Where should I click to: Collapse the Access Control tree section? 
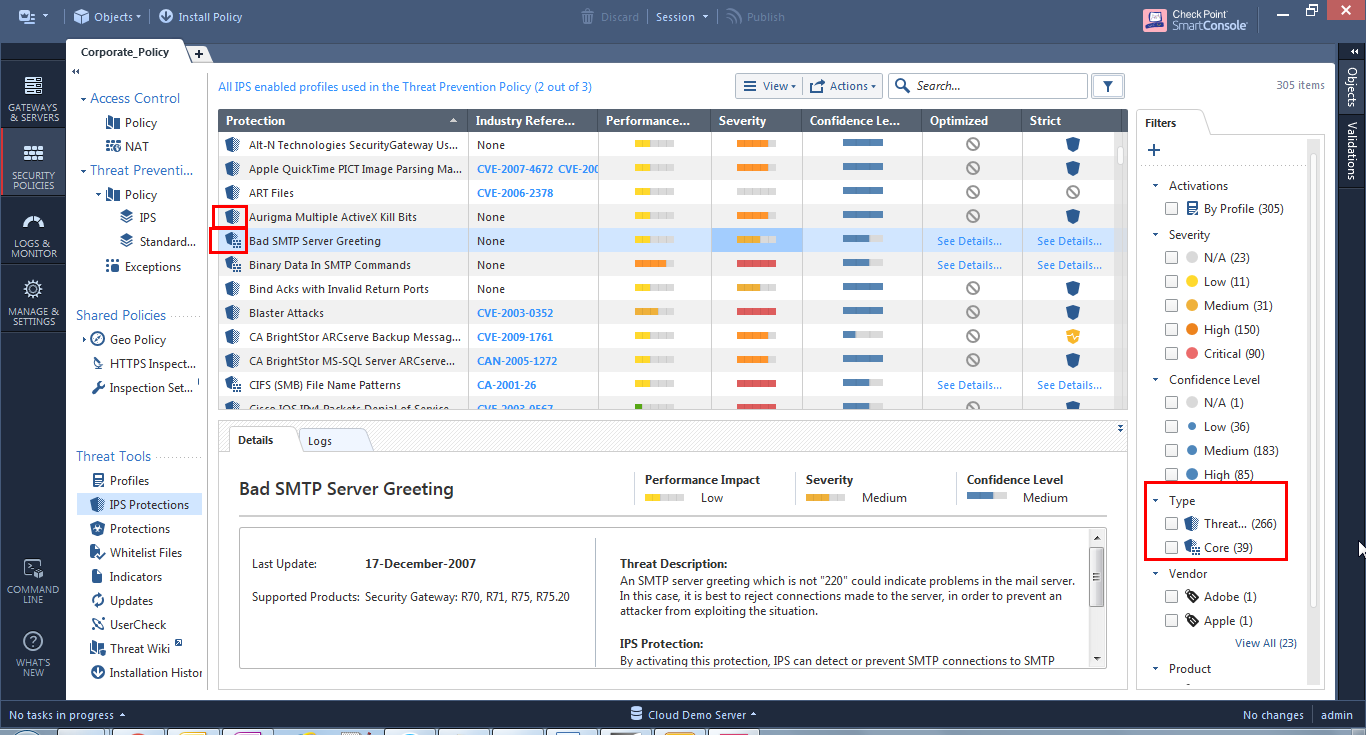(x=83, y=99)
